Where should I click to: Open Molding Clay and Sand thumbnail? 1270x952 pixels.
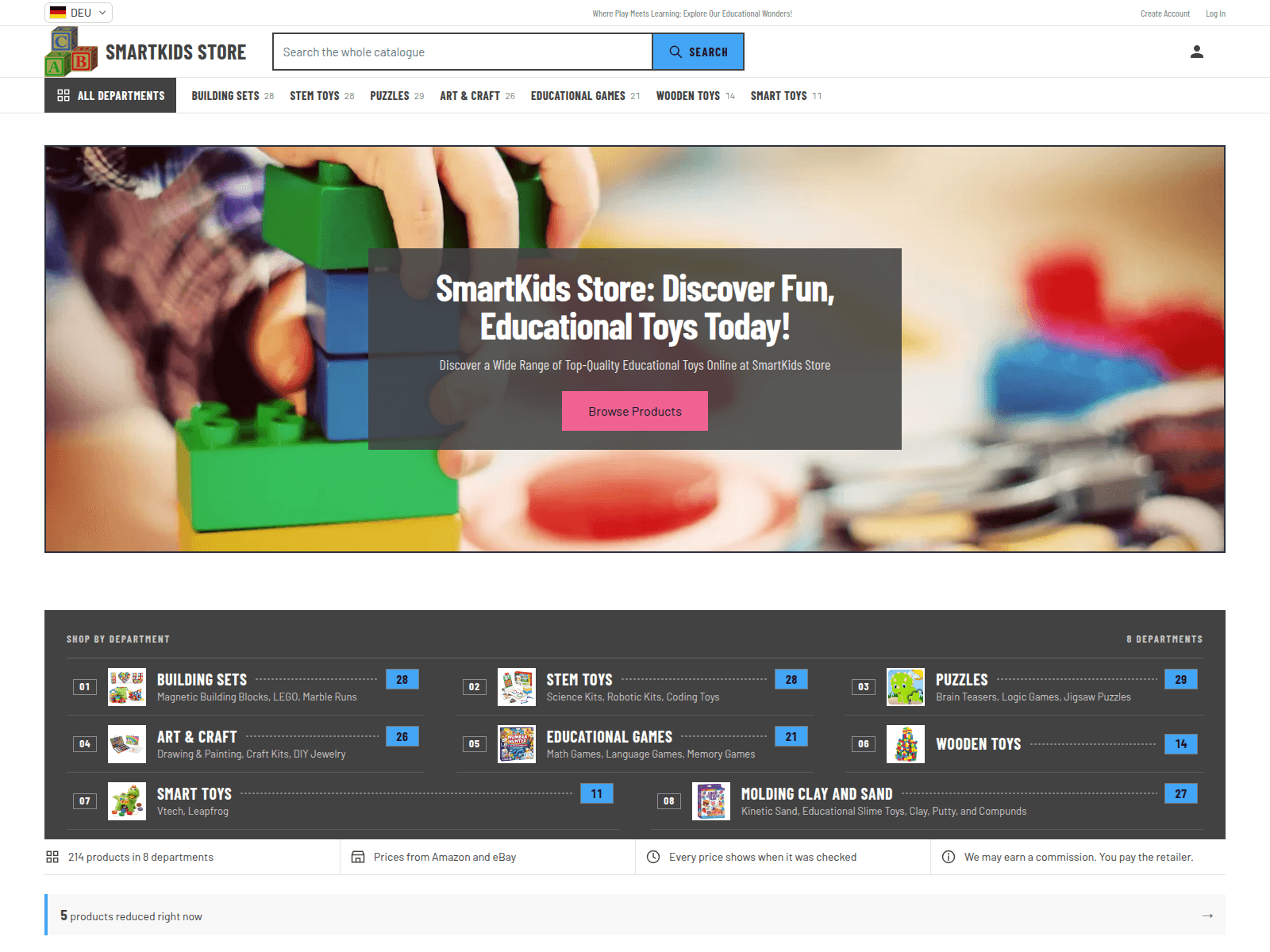pyautogui.click(x=711, y=801)
